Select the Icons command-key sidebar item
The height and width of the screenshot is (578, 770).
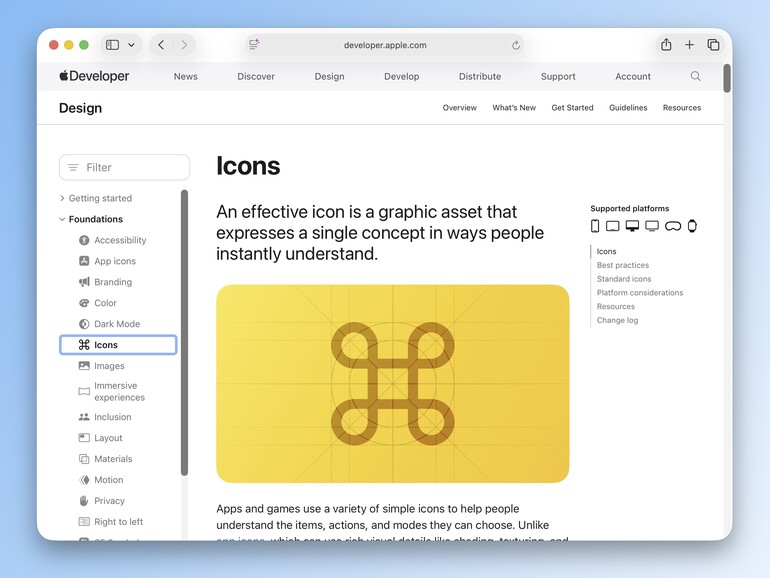pyautogui.click(x=118, y=345)
